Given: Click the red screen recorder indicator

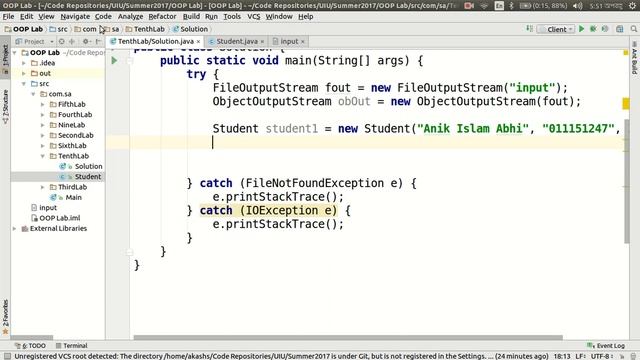Looking at the screenshot, I should coord(469,6).
